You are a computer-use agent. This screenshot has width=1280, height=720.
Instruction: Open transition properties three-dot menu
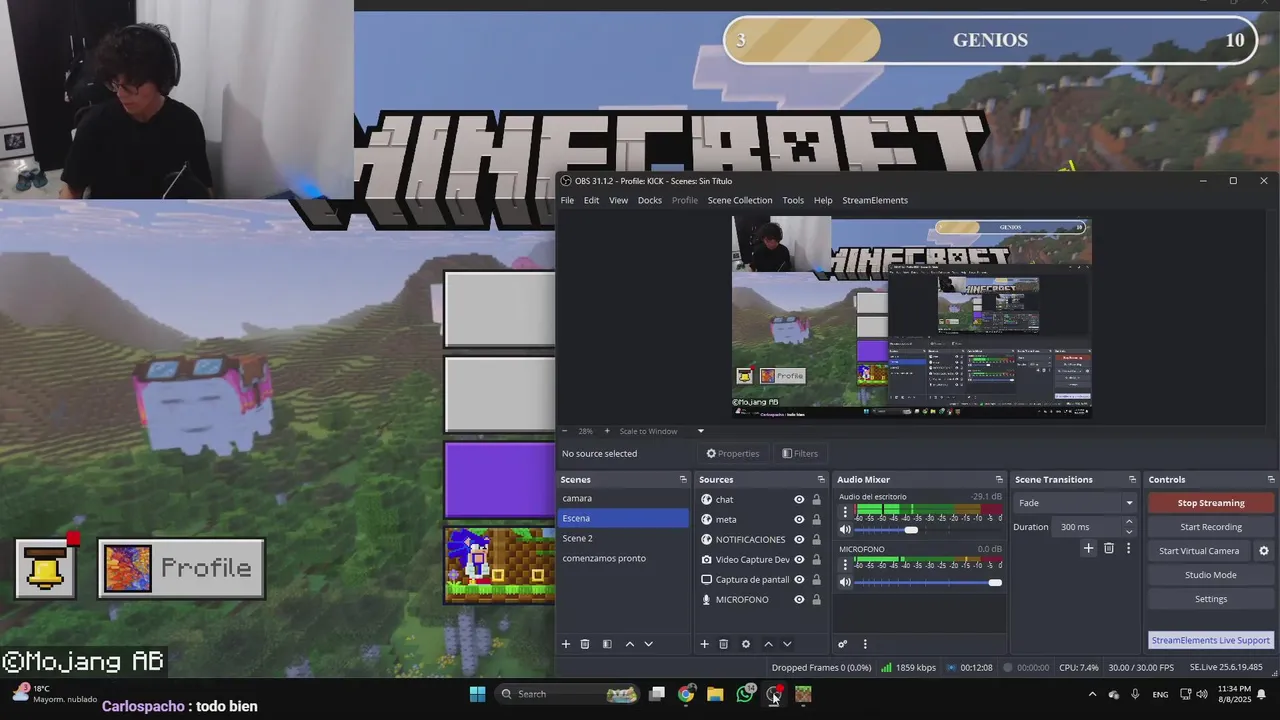pos(1128,548)
